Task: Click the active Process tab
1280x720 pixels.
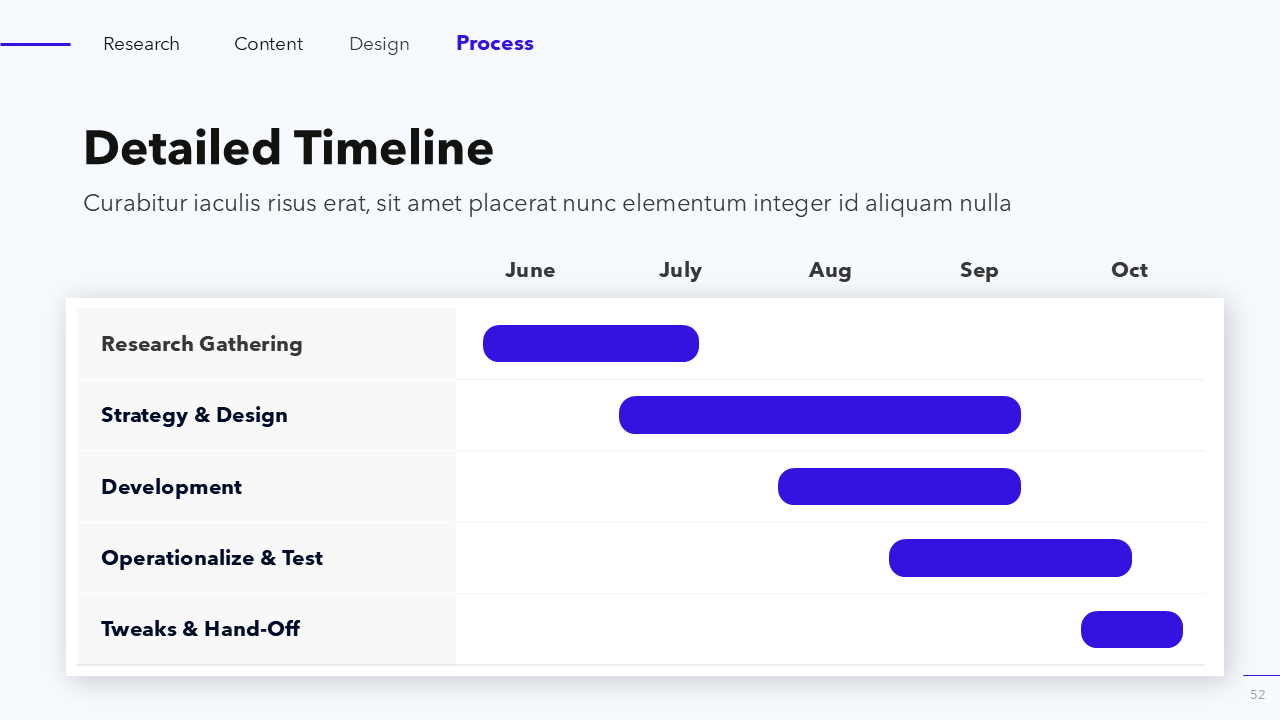Action: [x=495, y=43]
